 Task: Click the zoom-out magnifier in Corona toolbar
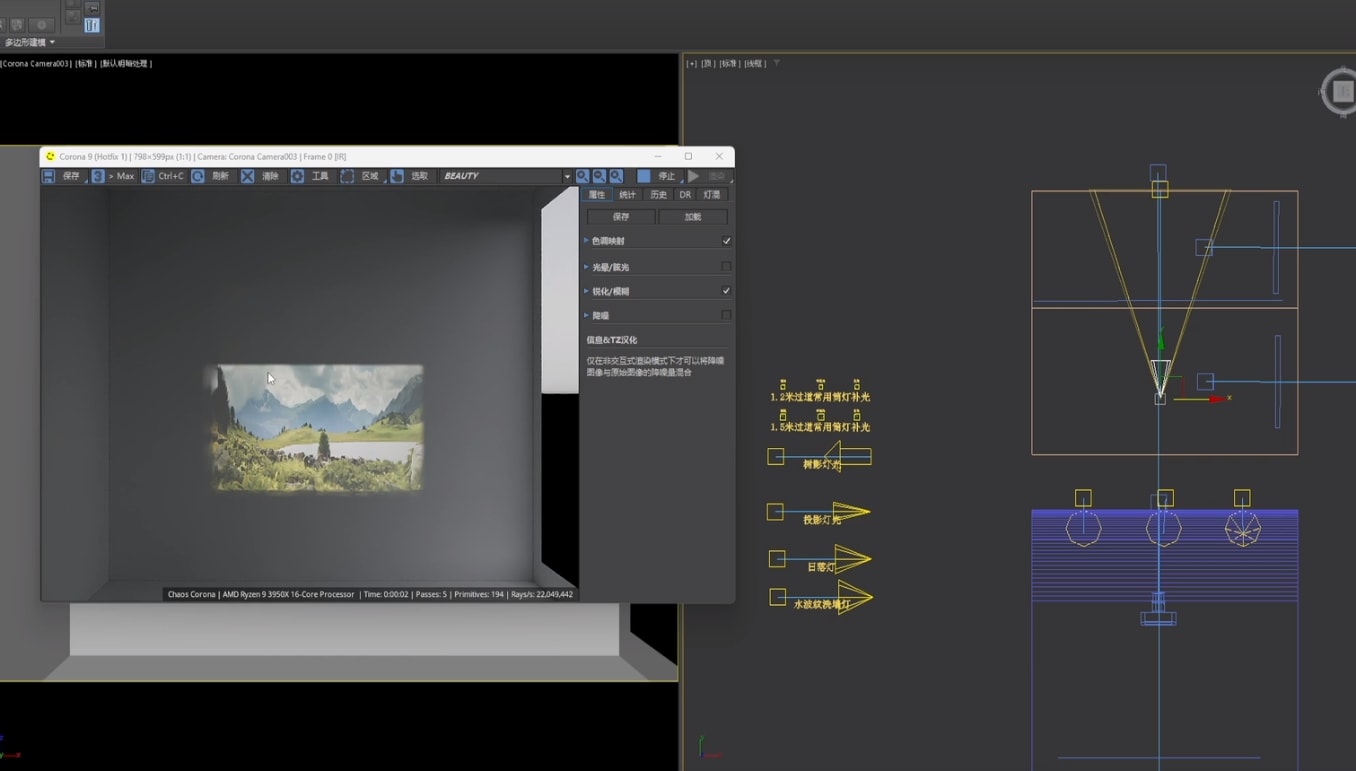[599, 176]
